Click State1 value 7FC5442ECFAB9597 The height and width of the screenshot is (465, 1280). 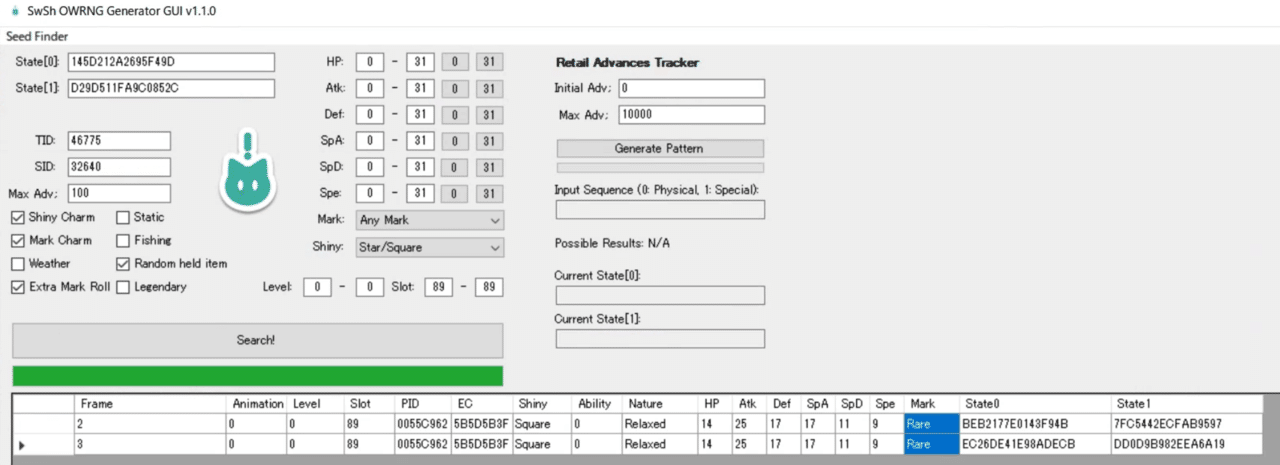point(1188,424)
